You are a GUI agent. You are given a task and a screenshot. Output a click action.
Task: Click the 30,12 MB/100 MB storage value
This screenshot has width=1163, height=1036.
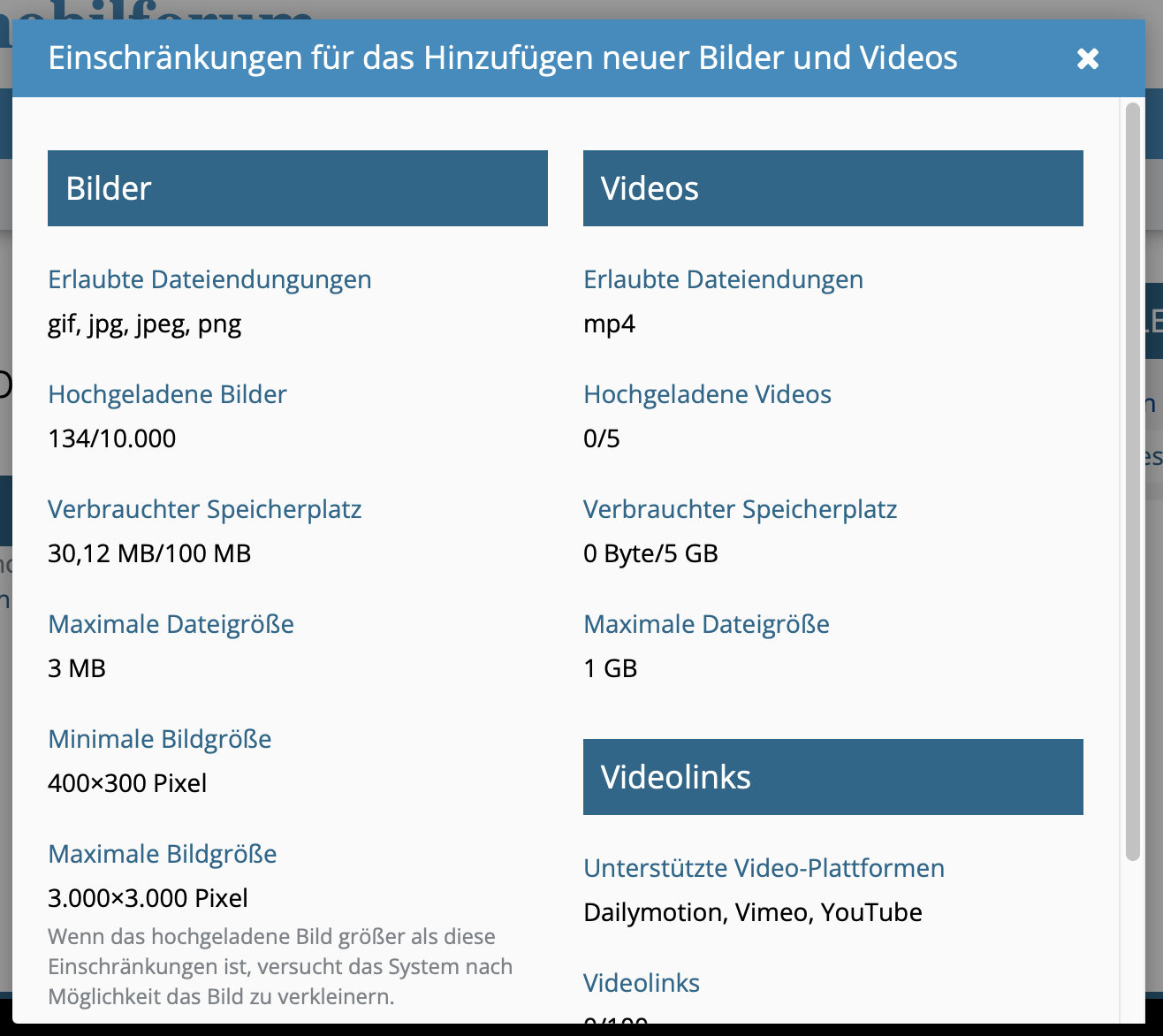click(149, 553)
